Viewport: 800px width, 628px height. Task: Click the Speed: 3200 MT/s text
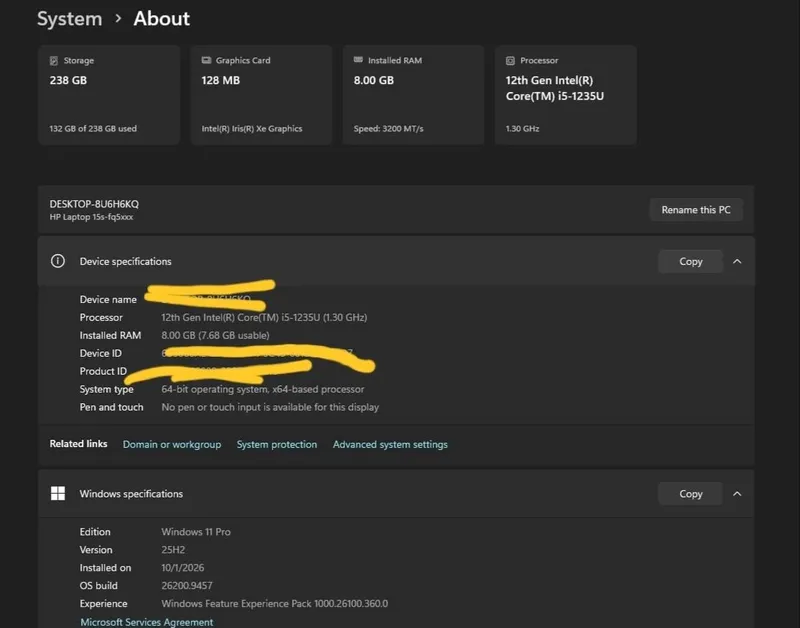388,129
